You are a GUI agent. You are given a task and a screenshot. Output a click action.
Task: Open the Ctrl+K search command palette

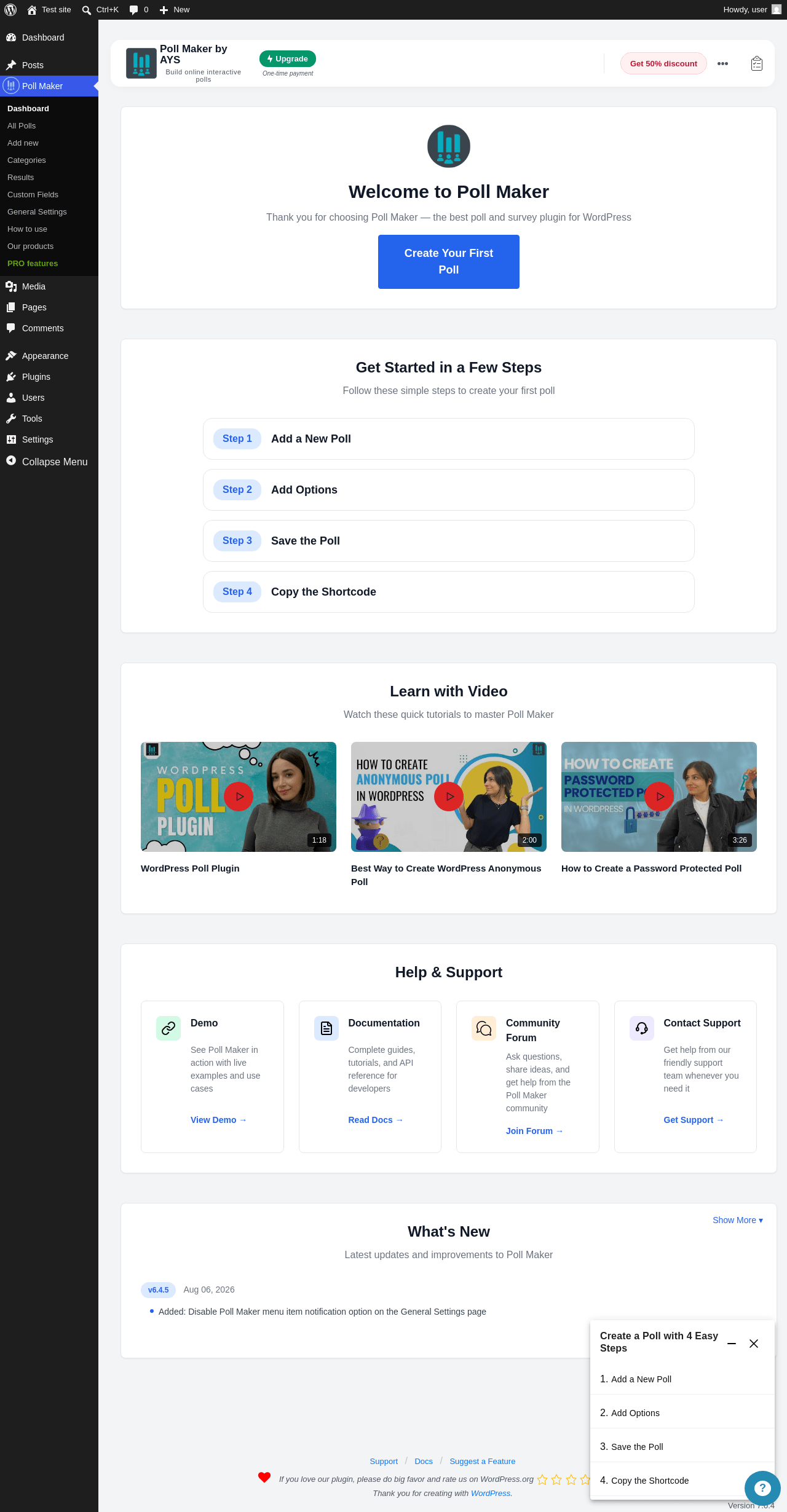point(100,10)
